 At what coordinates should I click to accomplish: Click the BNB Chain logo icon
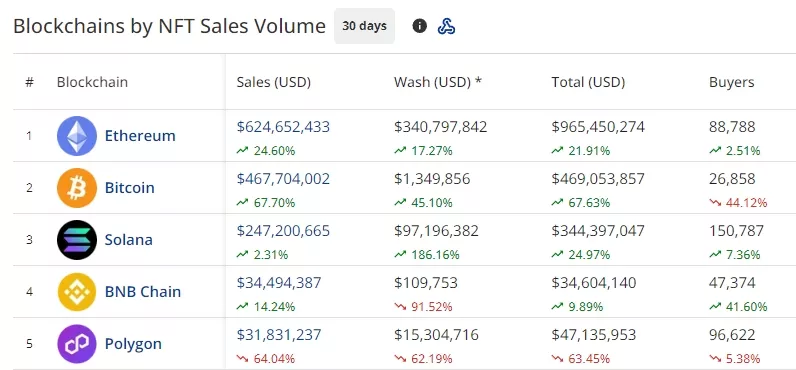point(77,292)
